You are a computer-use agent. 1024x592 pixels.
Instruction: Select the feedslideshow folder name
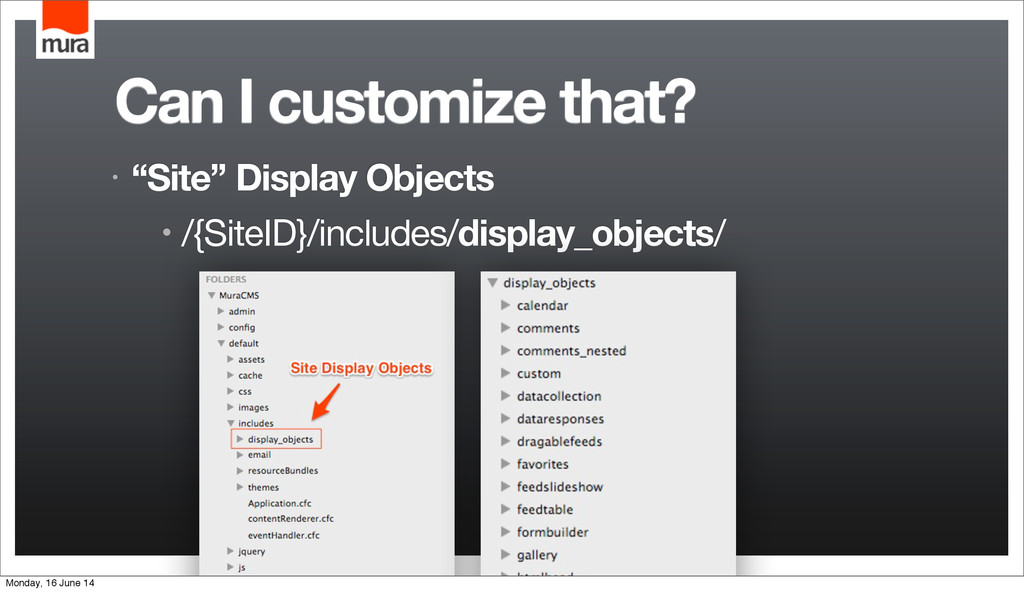tap(560, 487)
